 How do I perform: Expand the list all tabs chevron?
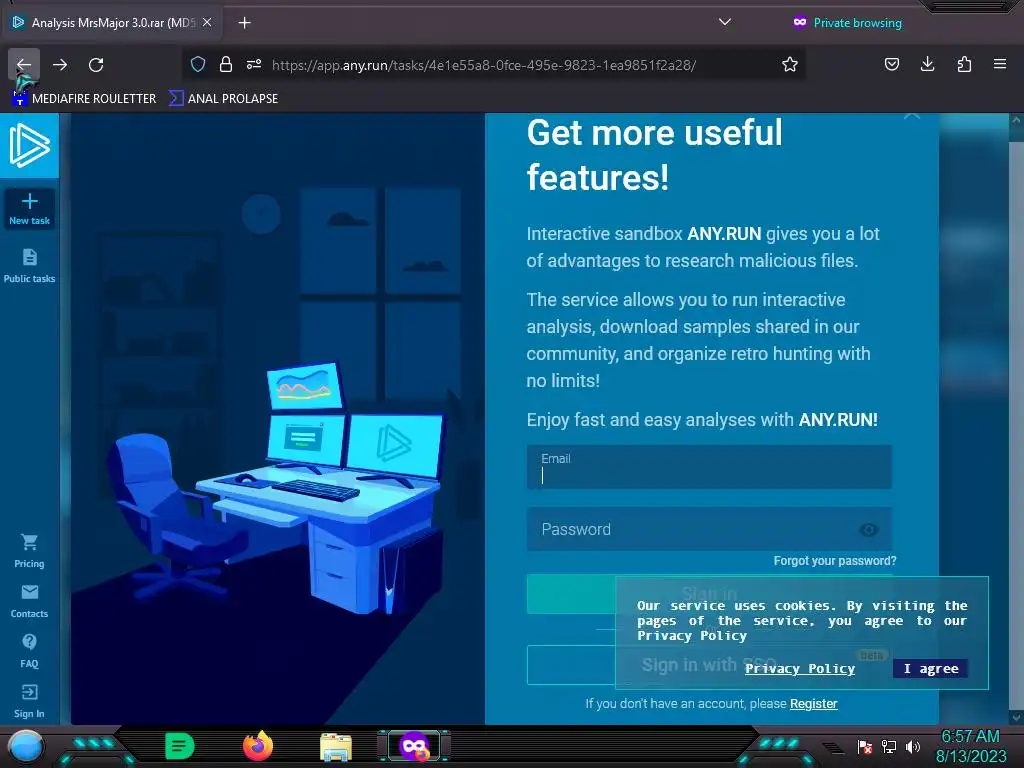pos(724,22)
